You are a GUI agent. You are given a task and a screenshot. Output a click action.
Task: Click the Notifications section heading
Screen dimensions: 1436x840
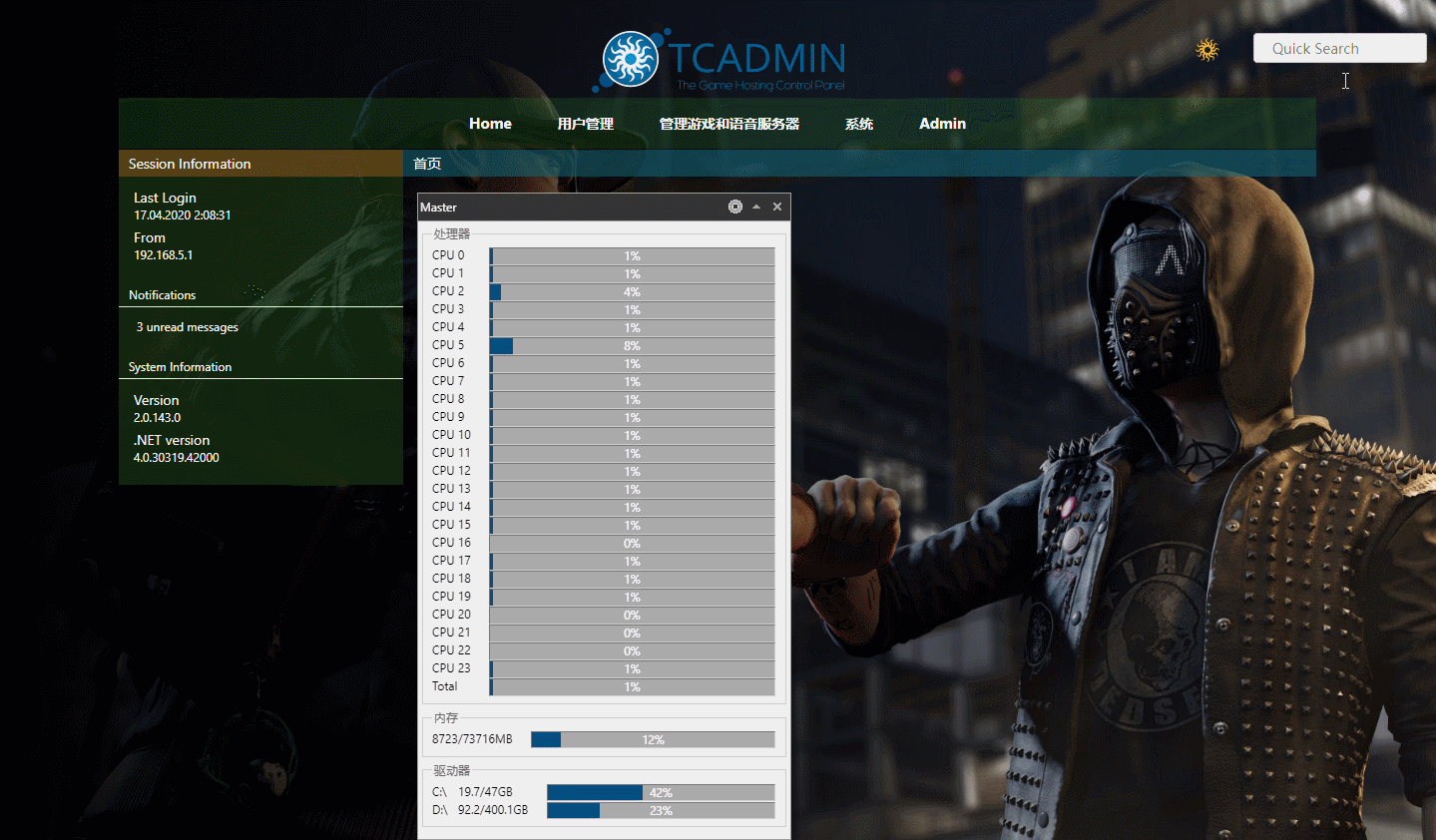[163, 295]
